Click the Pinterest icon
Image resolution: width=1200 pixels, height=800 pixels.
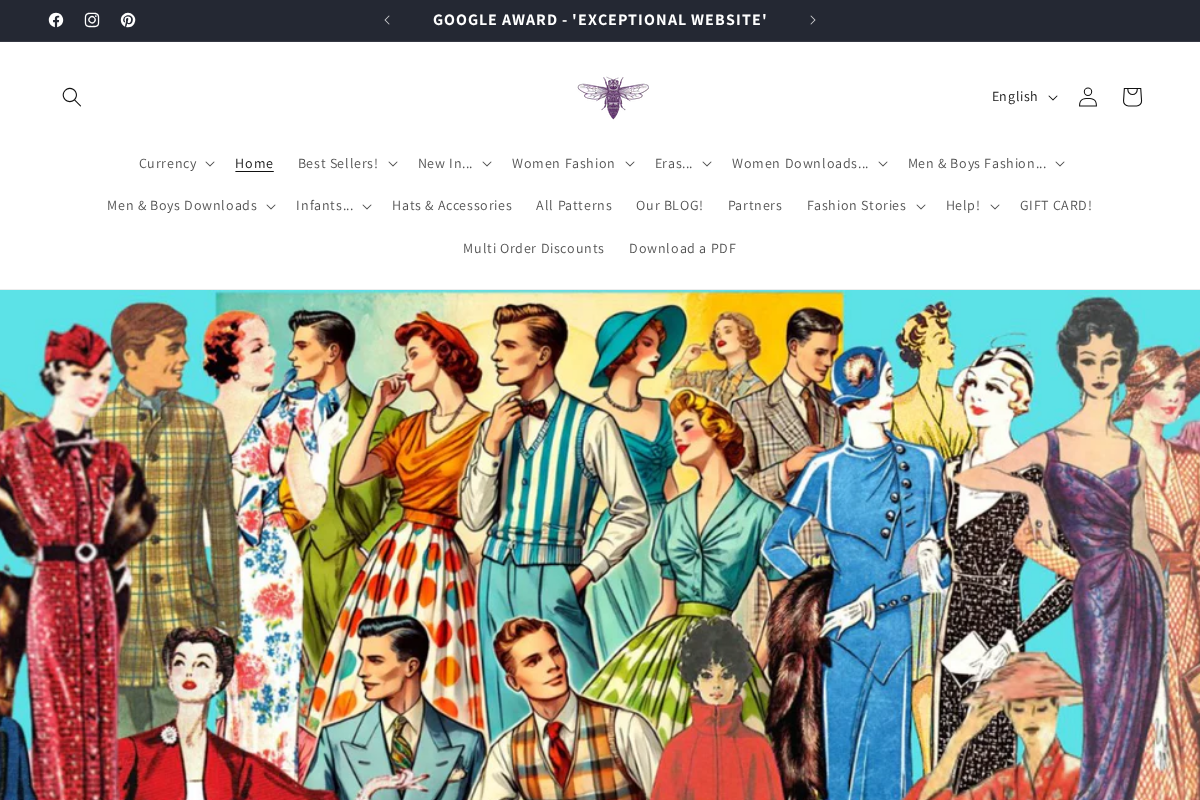pos(128,19)
